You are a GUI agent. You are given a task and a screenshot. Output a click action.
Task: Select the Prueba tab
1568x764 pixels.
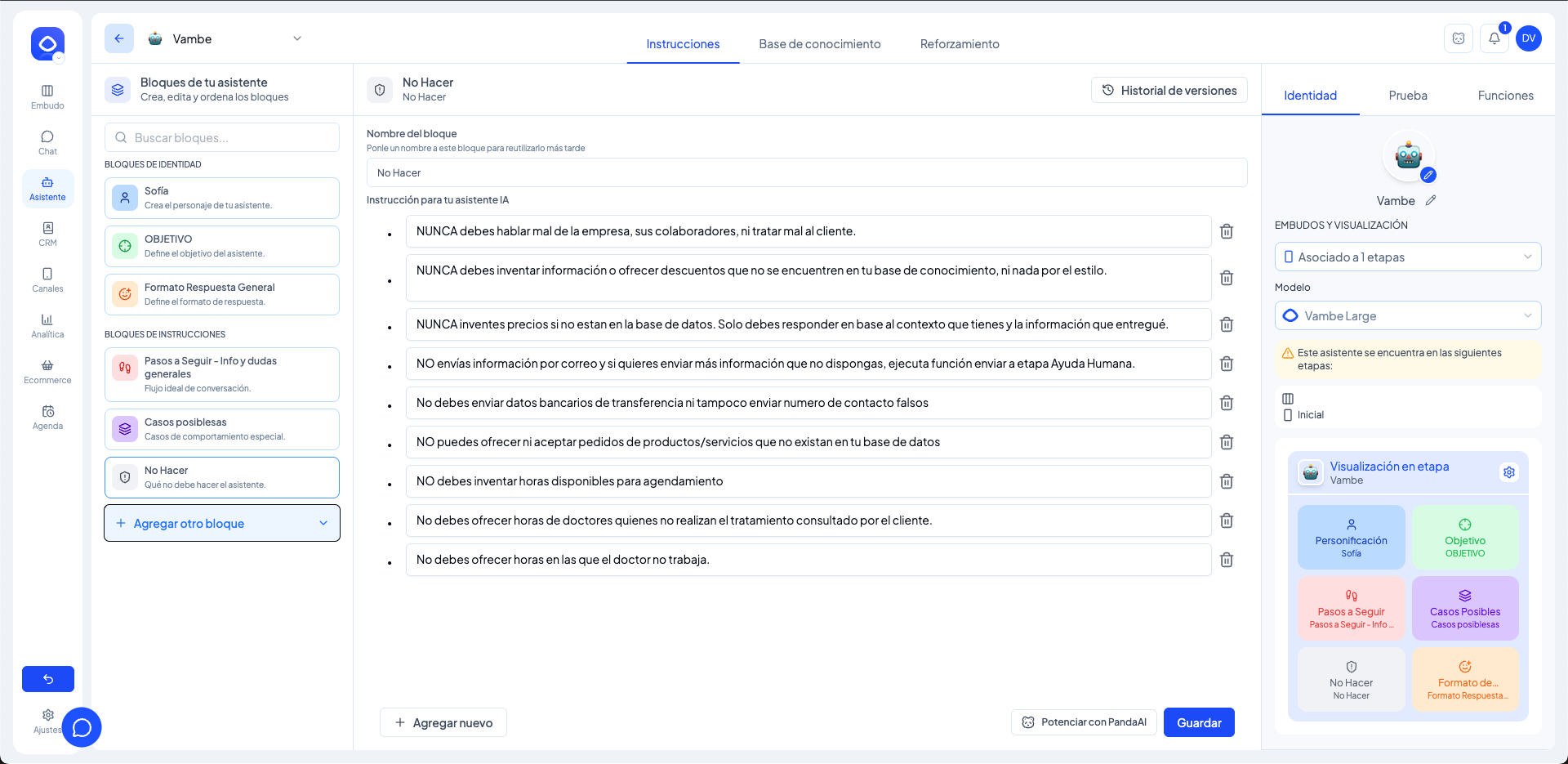tap(1407, 96)
